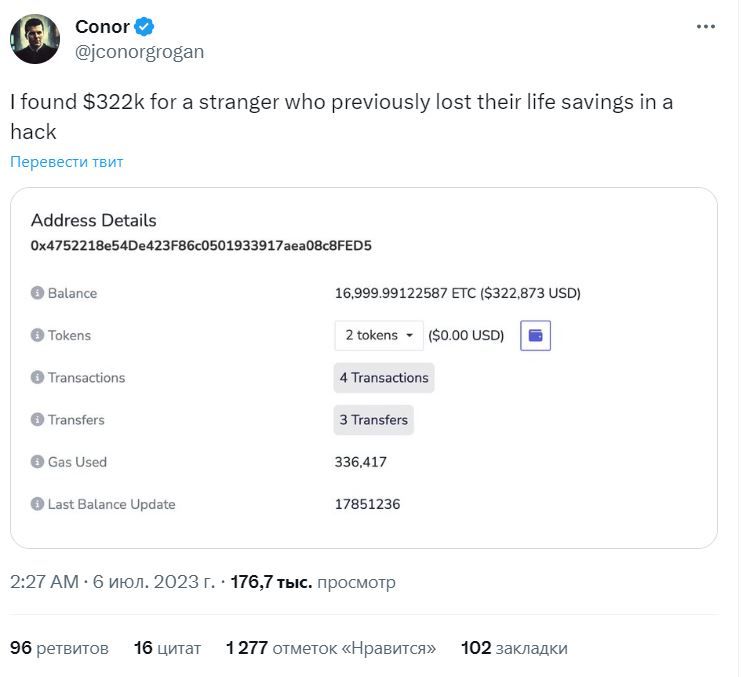
Task: Click info icon beside Last Balance Update
Action: click(38, 504)
